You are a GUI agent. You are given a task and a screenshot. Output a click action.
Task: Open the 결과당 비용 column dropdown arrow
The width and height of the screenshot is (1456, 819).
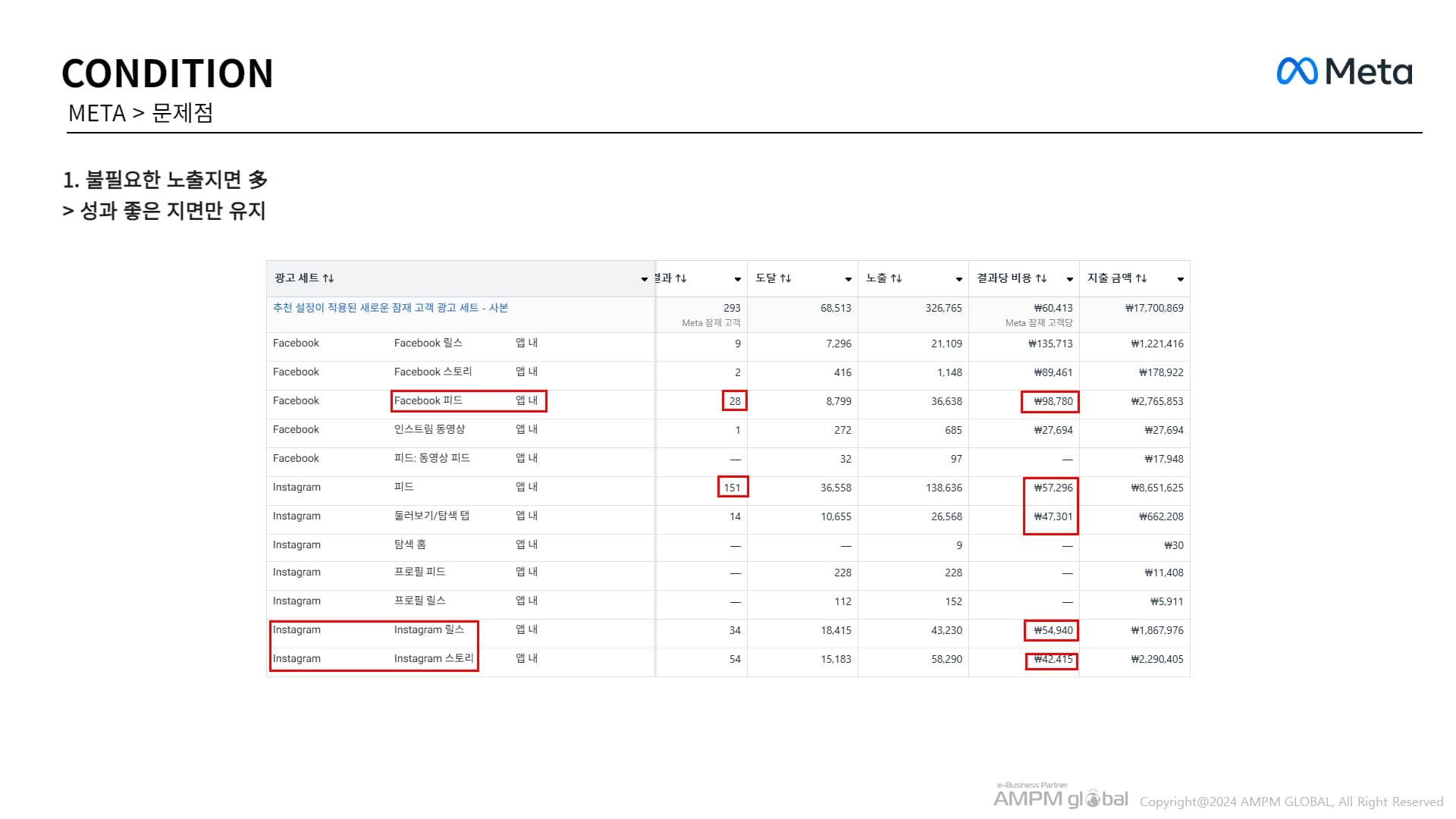coord(1070,279)
